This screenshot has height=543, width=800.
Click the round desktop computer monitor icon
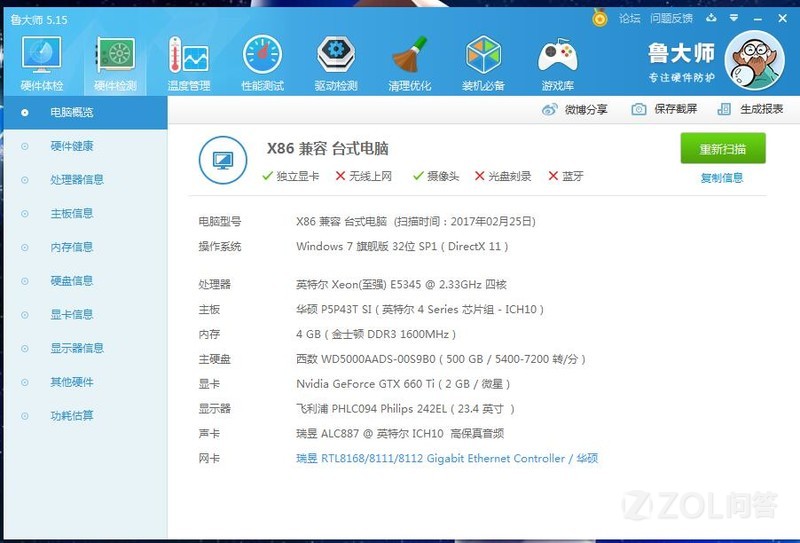click(223, 160)
